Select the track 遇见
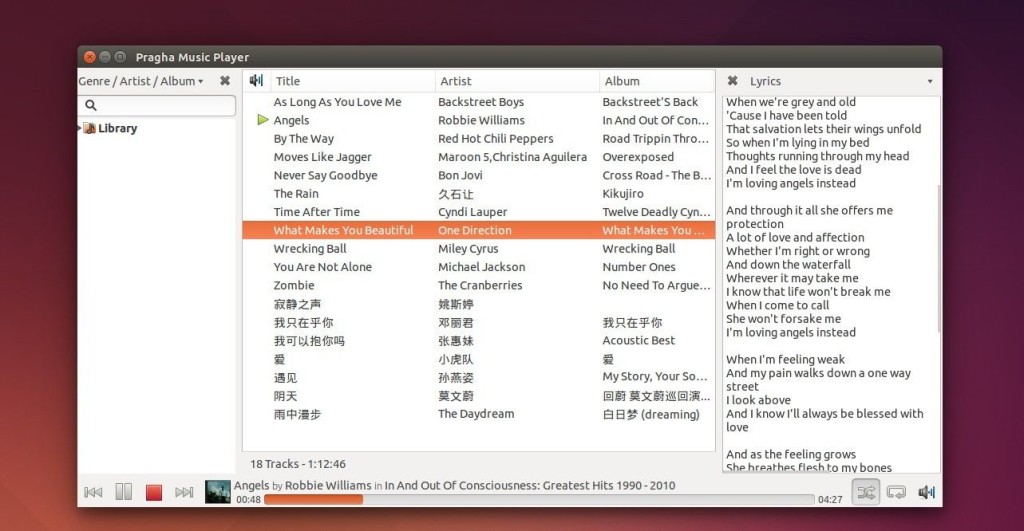The image size is (1024, 531). pos(285,378)
